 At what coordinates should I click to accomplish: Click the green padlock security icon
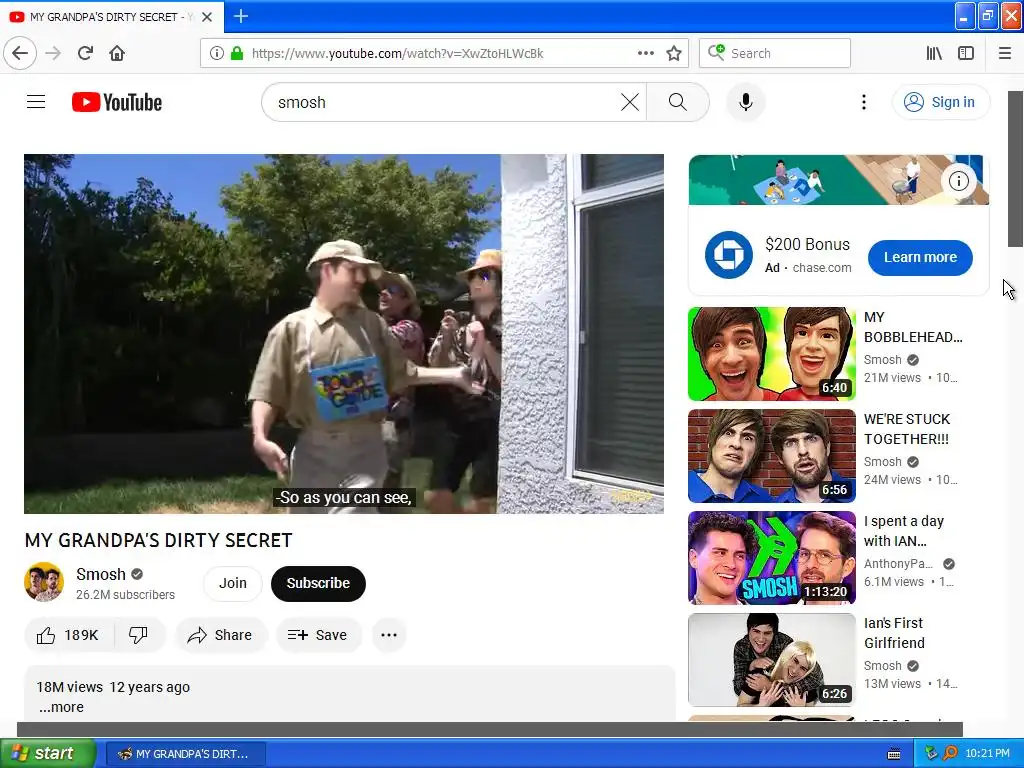point(237,53)
